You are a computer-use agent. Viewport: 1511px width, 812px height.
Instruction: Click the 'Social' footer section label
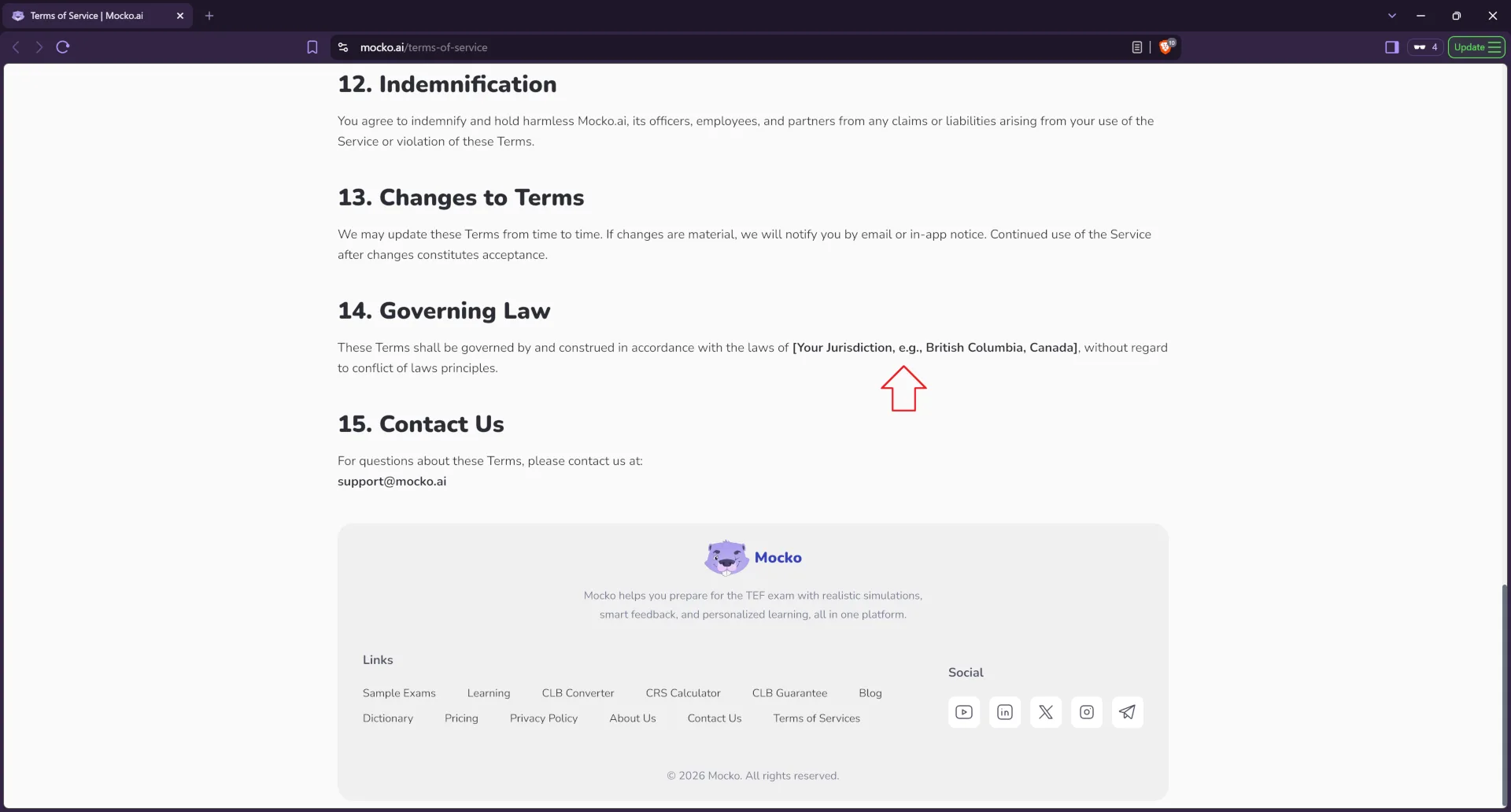tap(965, 673)
